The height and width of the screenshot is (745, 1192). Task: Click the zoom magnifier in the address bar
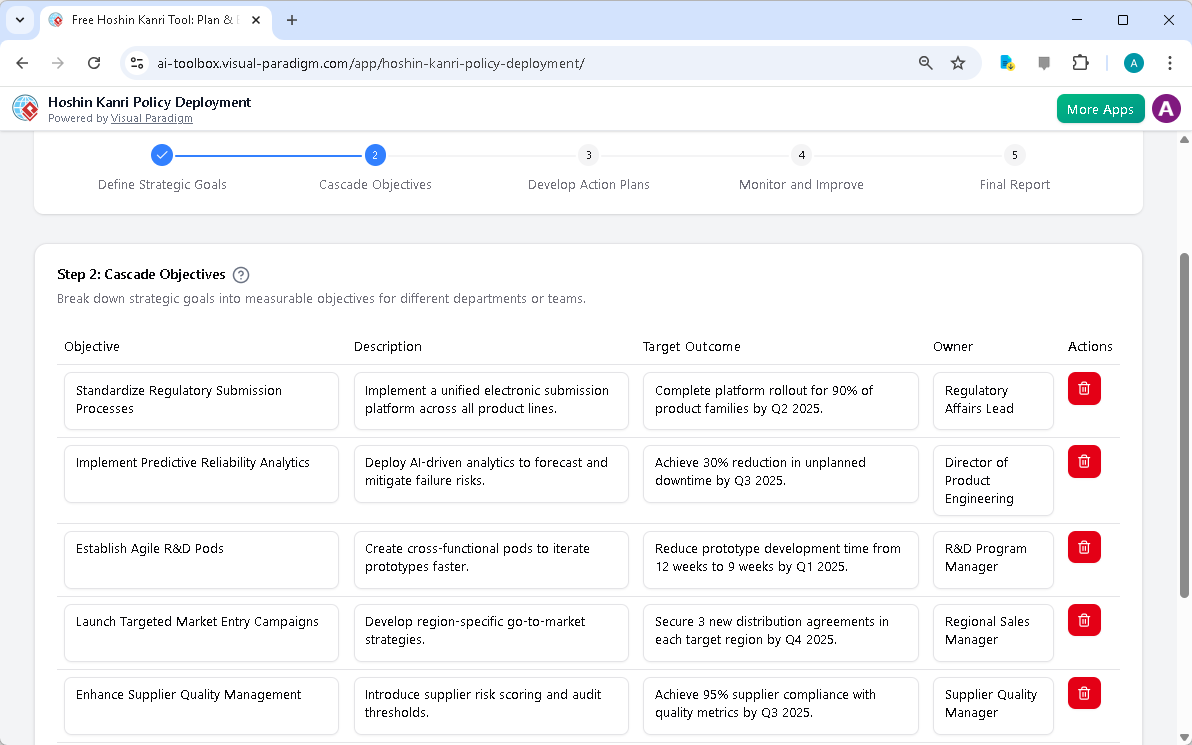tap(925, 62)
